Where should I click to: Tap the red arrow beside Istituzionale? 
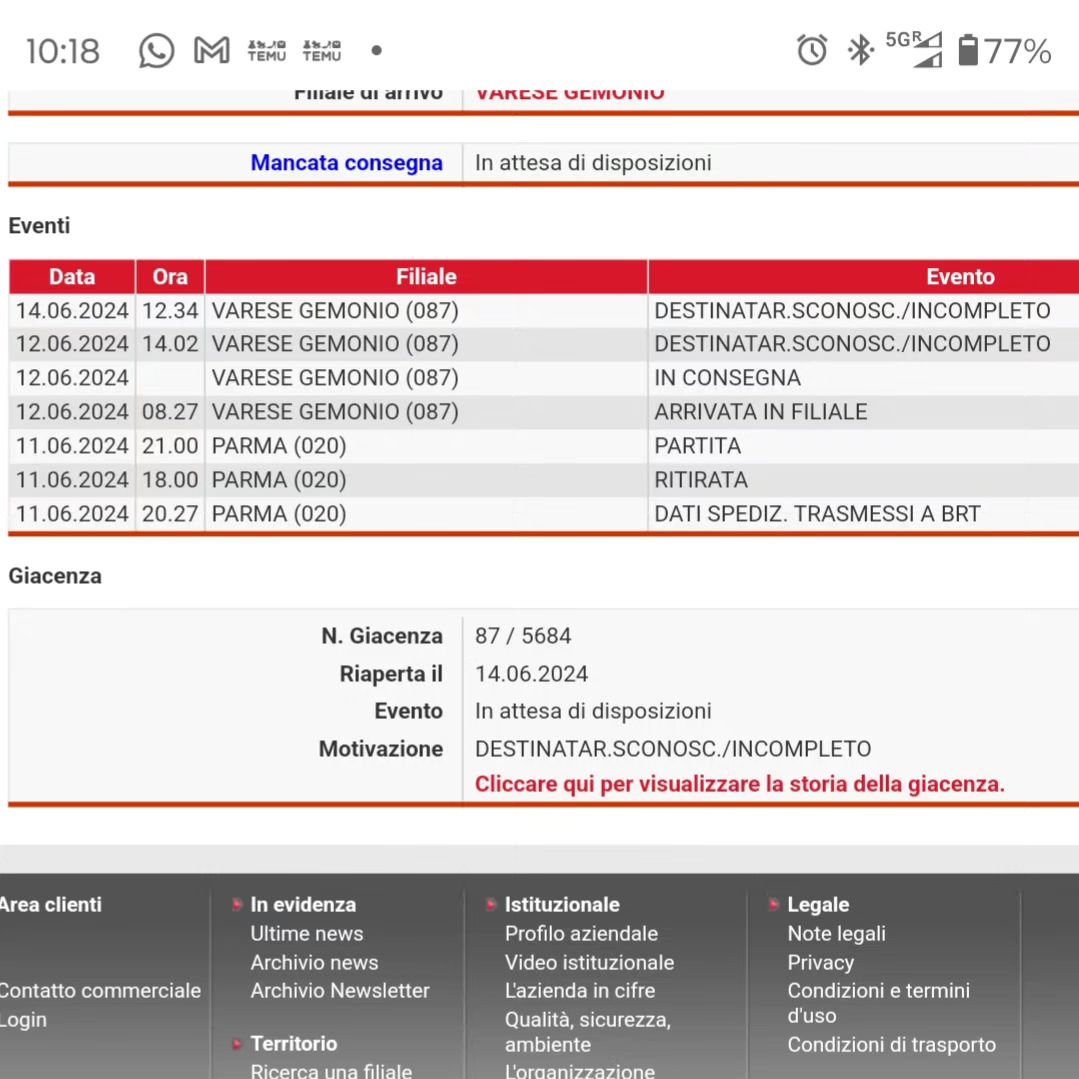click(x=491, y=904)
